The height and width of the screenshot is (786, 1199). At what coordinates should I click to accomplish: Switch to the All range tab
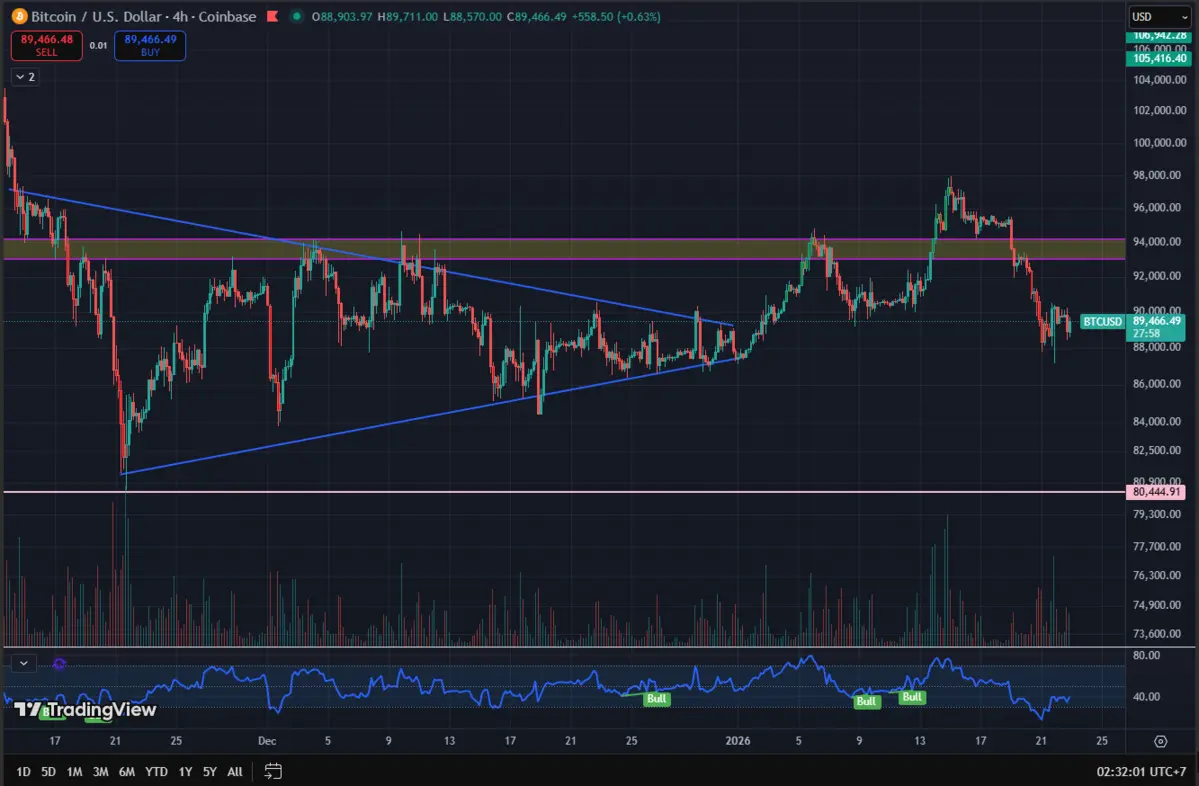point(234,771)
